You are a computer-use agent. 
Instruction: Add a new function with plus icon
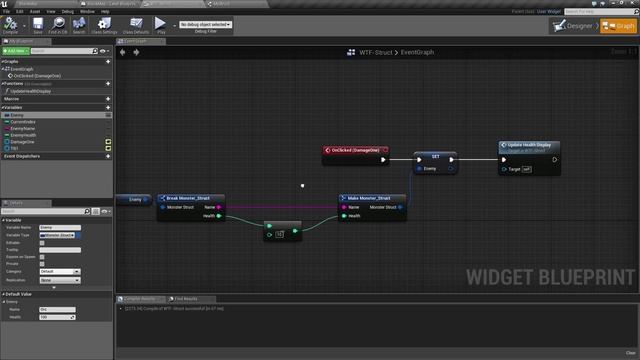click(x=108, y=84)
